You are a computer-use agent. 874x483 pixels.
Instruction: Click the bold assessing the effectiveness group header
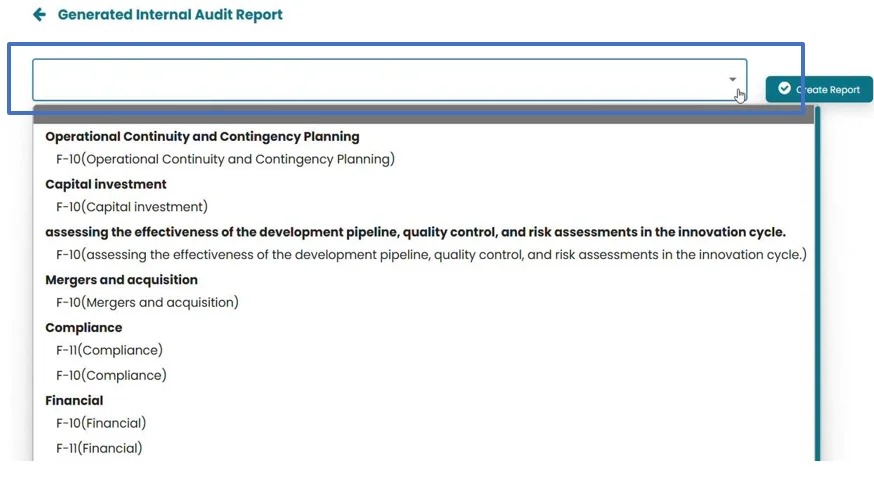click(415, 232)
